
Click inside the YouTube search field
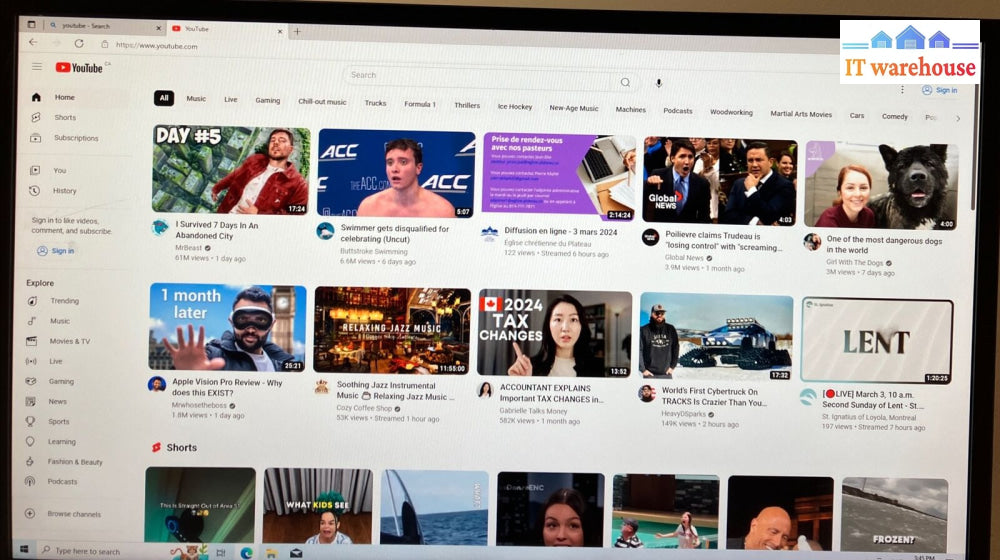480,76
